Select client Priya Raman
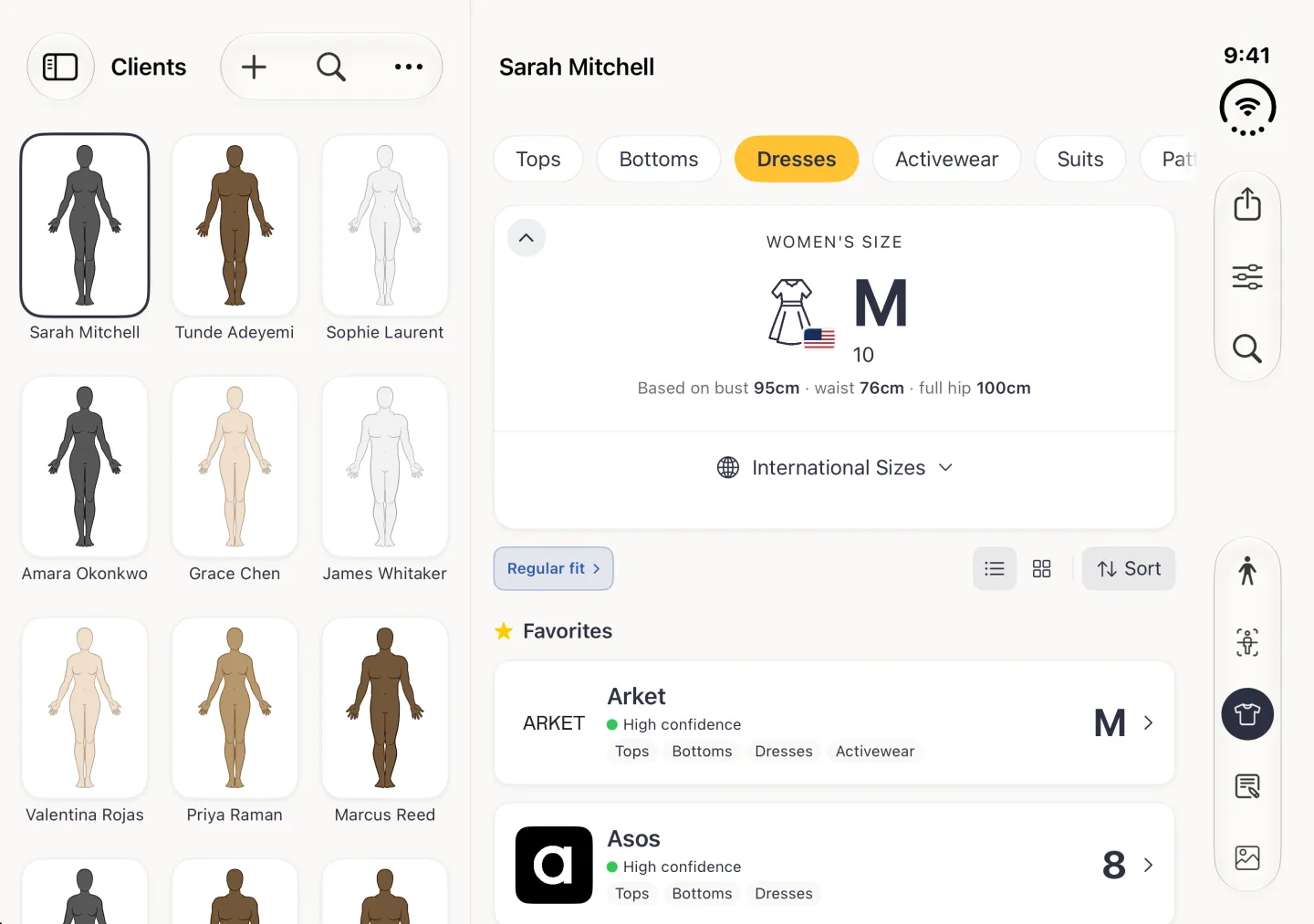The image size is (1314, 924). 235,722
